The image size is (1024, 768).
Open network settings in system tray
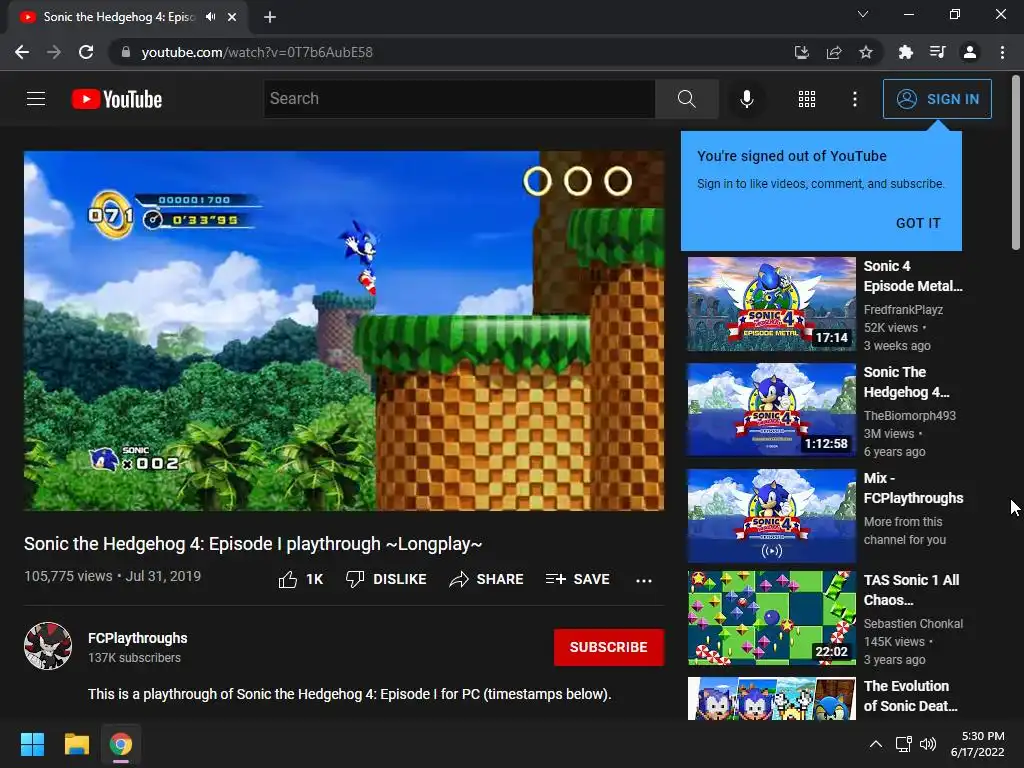903,744
